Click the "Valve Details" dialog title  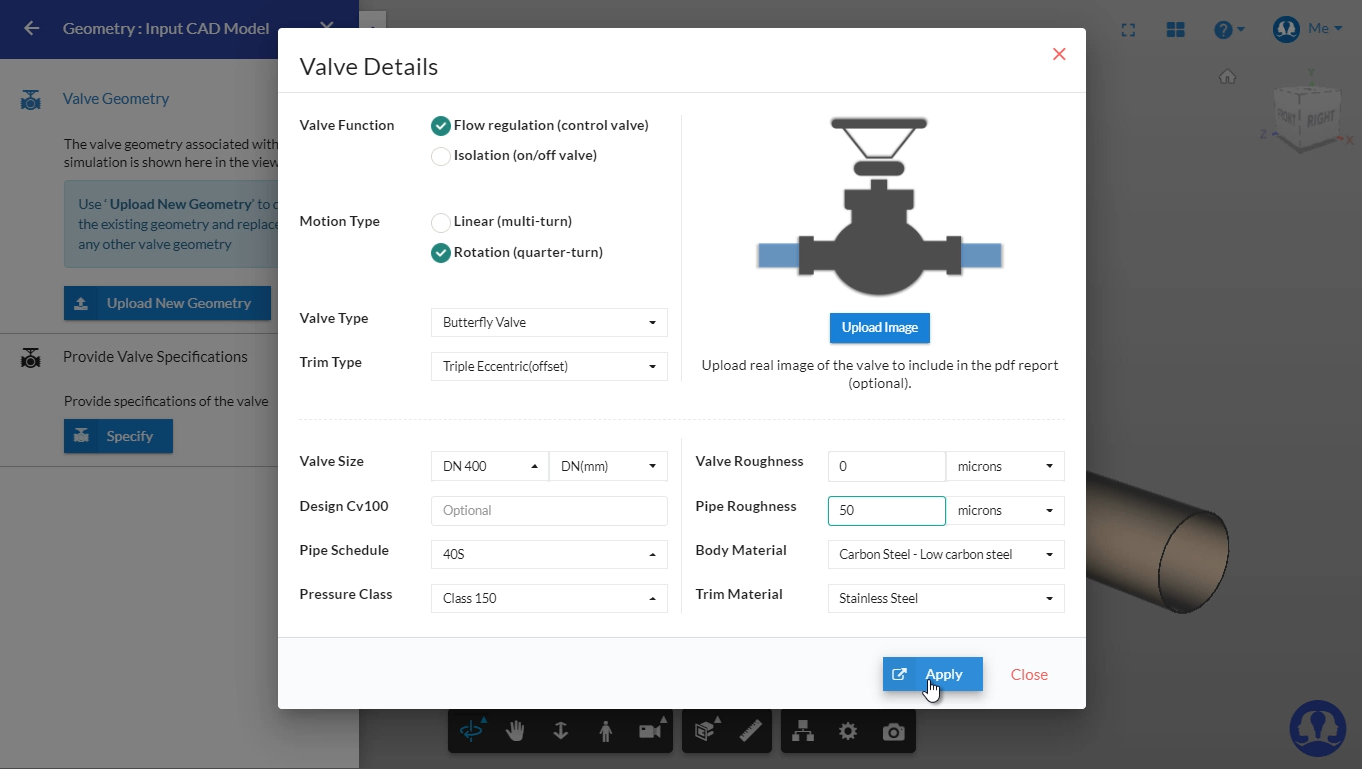coord(369,67)
